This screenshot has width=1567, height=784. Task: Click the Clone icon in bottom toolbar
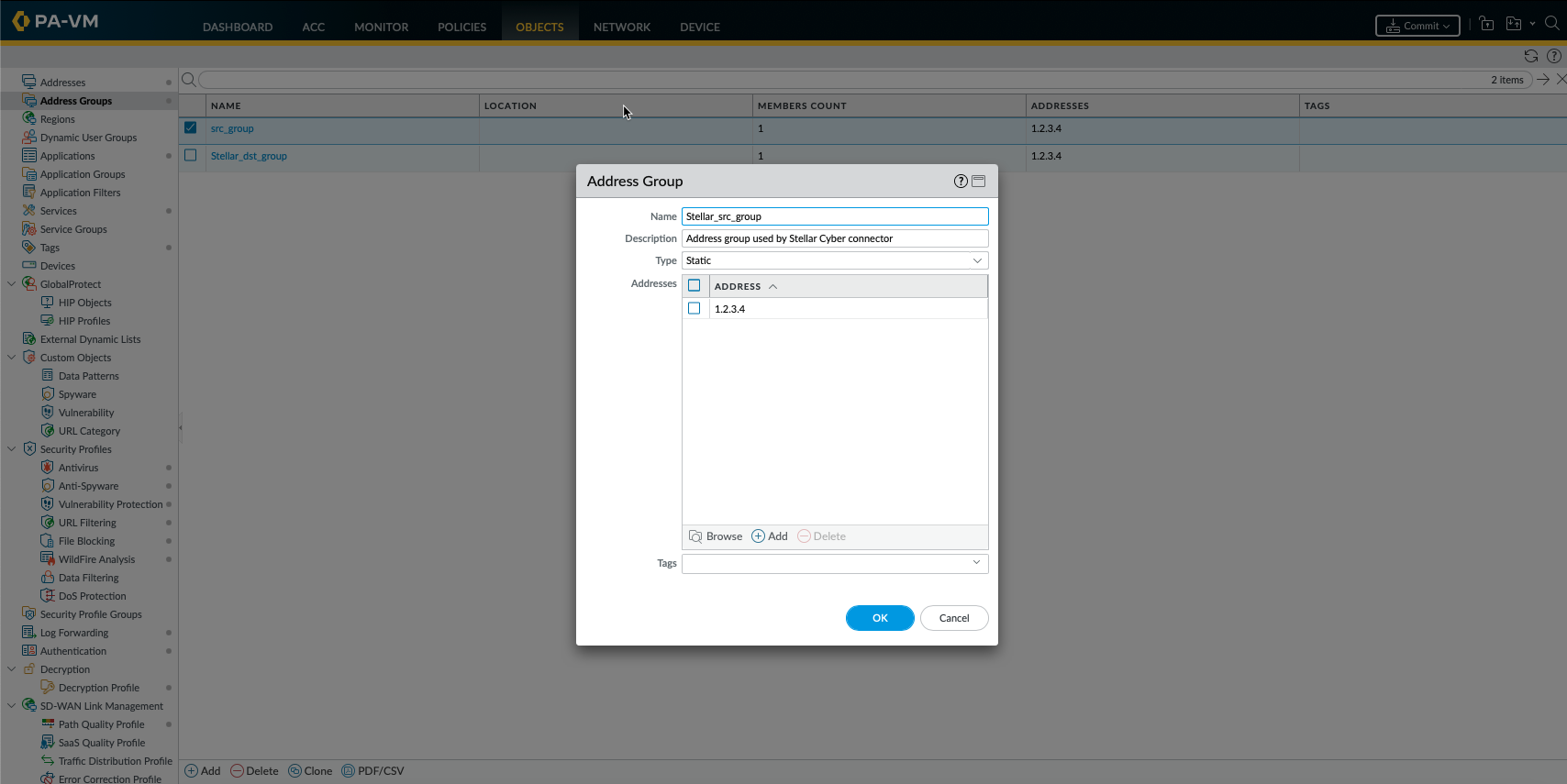point(295,771)
